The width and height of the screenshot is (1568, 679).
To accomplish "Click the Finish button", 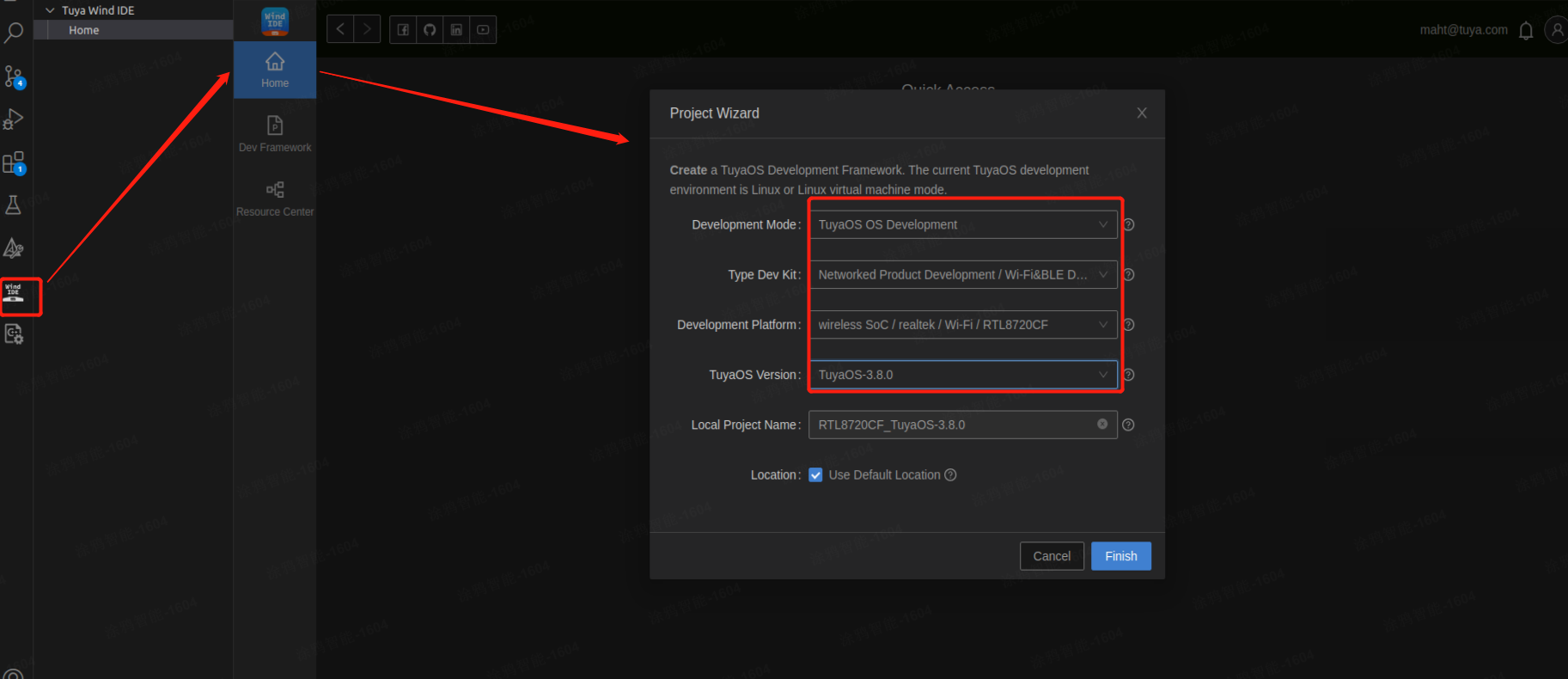I will [x=1121, y=556].
